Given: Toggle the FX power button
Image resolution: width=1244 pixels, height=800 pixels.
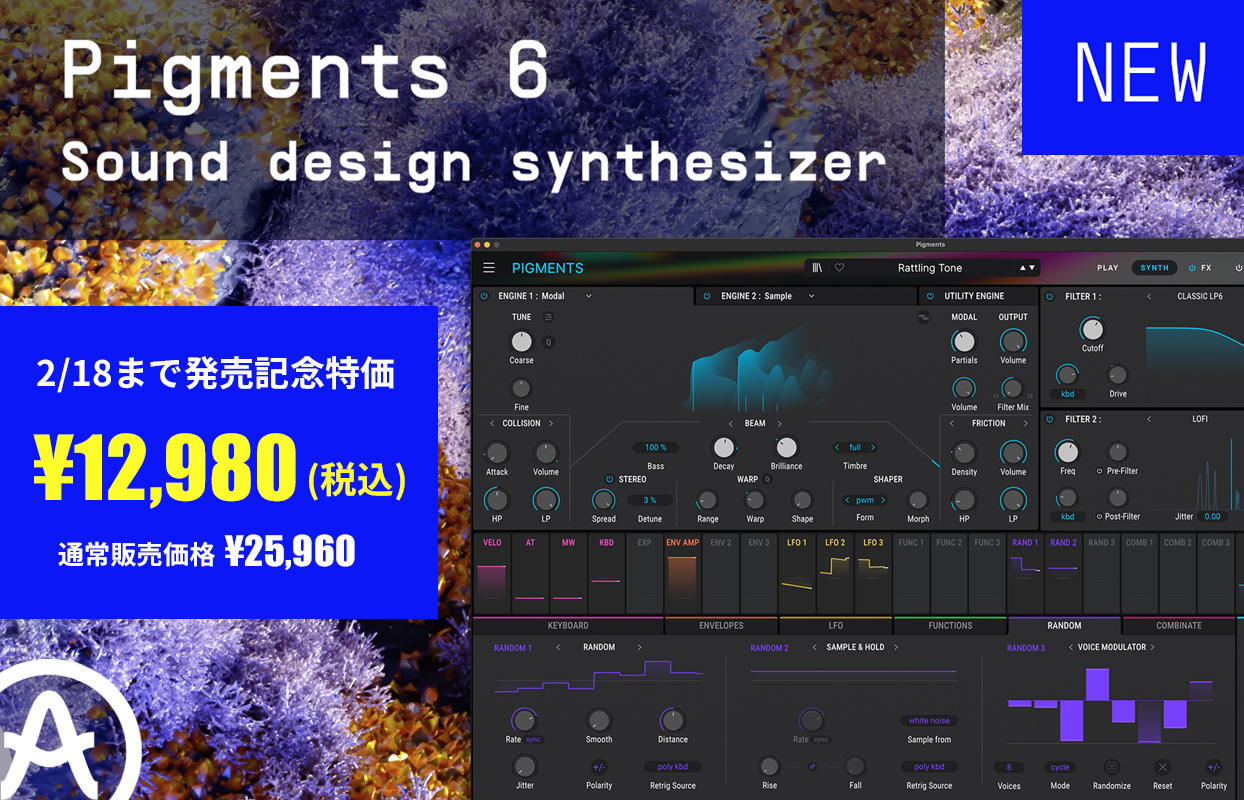Looking at the screenshot, I should (x=1192, y=268).
